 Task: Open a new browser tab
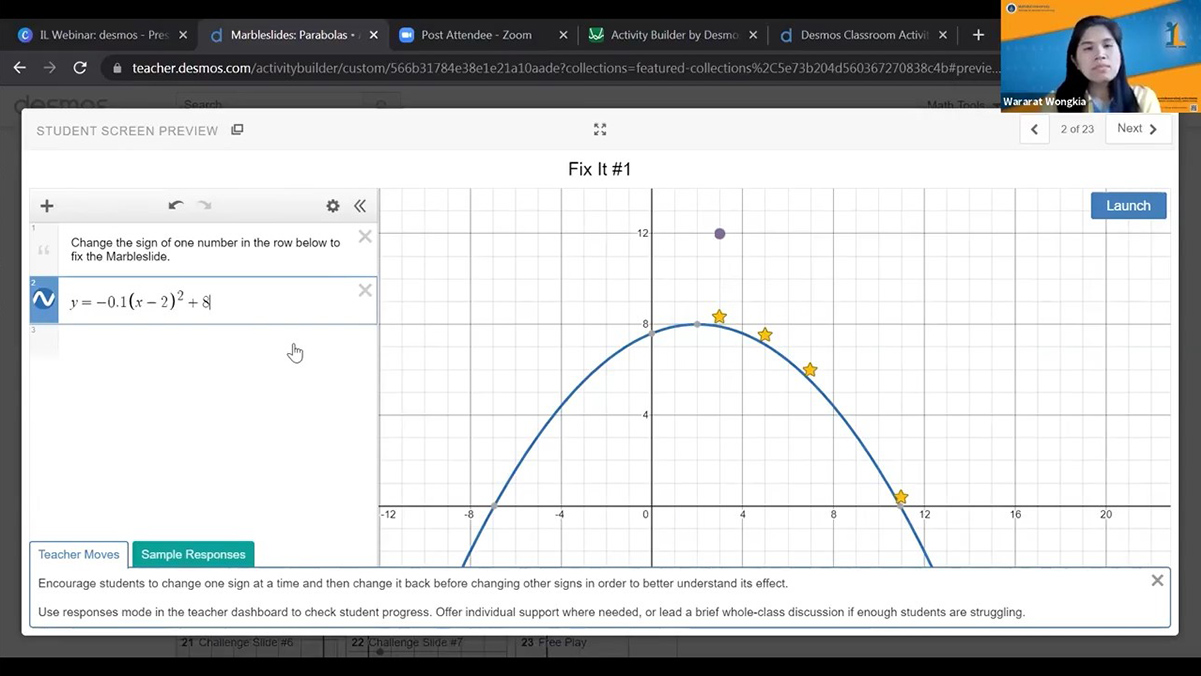(x=978, y=35)
